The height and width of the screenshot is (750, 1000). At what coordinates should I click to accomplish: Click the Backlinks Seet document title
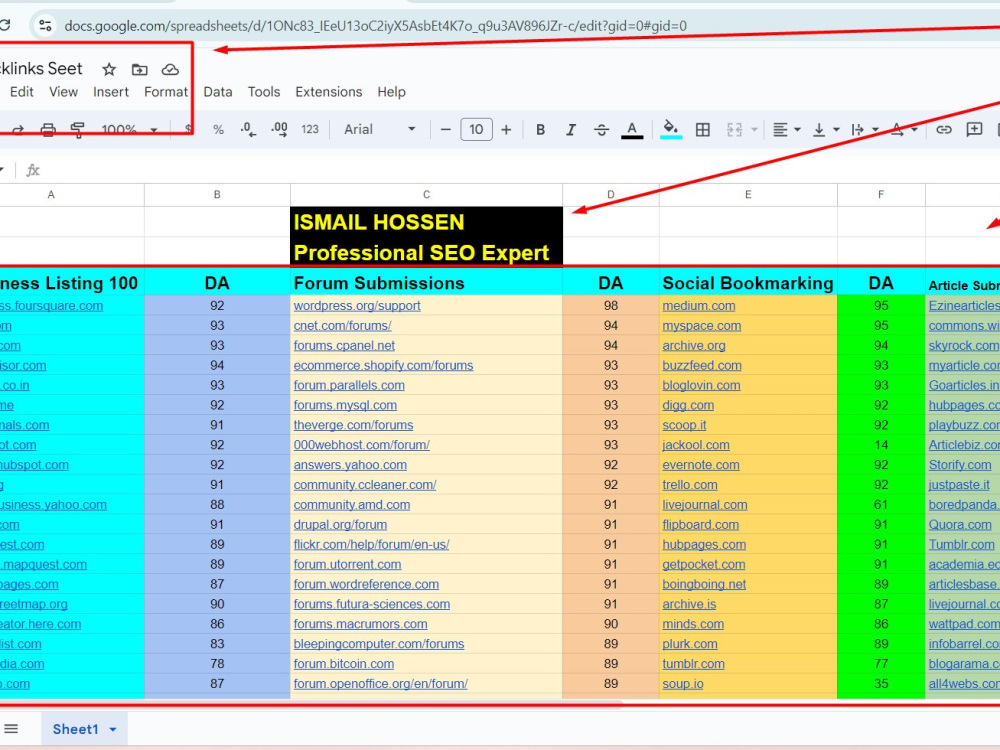pos(41,69)
